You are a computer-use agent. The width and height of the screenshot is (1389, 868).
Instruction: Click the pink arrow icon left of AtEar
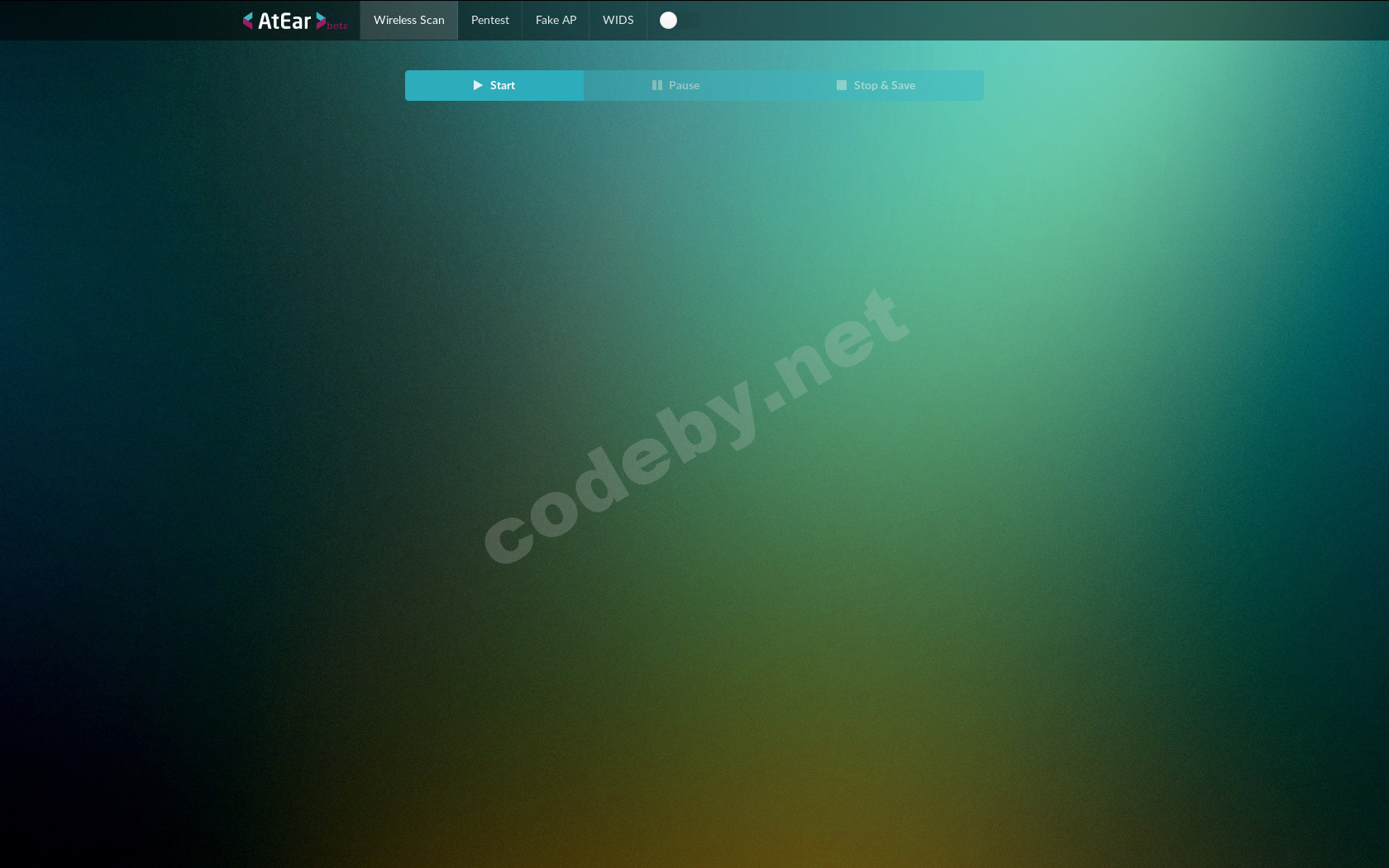point(247,20)
